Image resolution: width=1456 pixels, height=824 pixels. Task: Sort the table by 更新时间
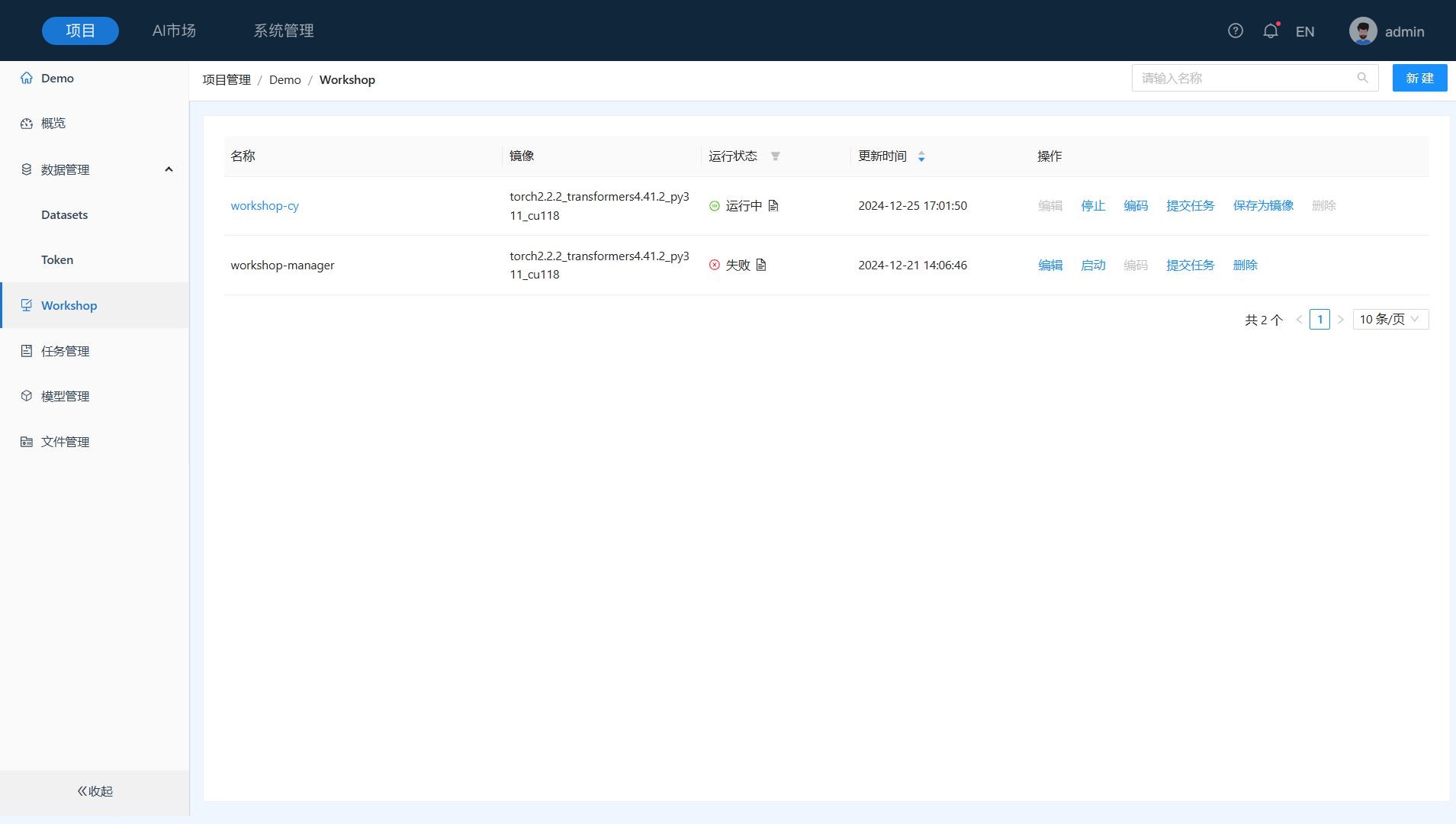point(921,156)
